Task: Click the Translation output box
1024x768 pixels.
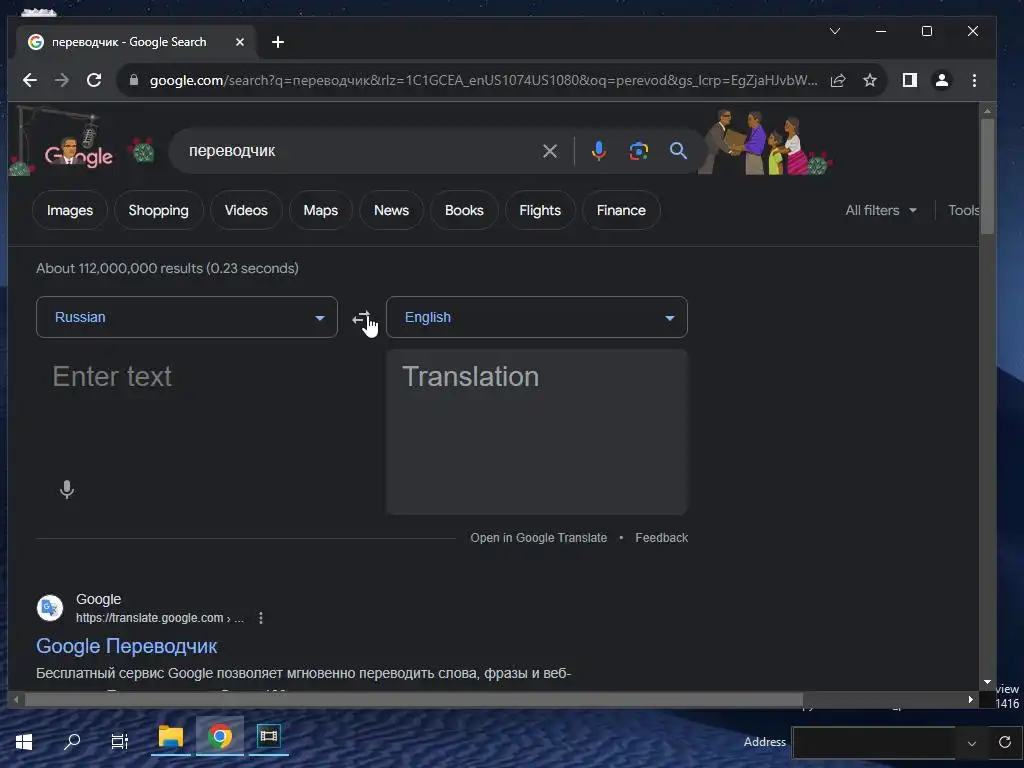Action: (x=537, y=432)
